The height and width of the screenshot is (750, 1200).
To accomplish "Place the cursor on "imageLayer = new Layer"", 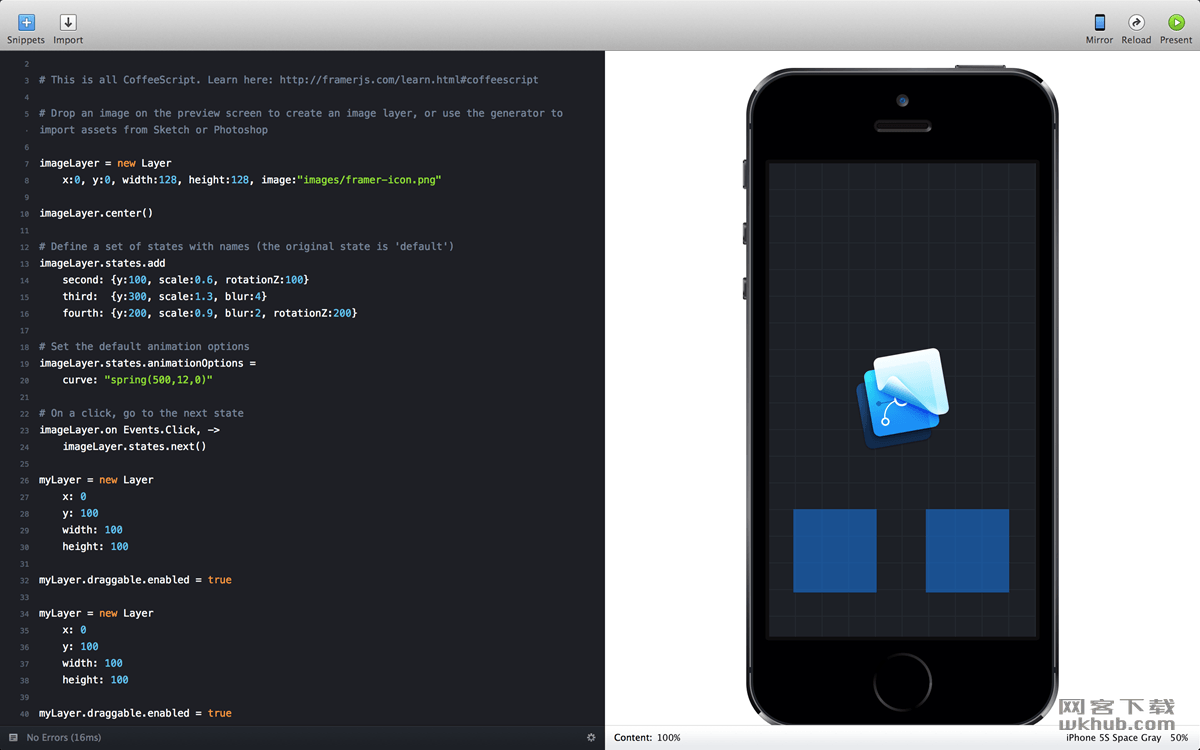I will click(x=105, y=163).
